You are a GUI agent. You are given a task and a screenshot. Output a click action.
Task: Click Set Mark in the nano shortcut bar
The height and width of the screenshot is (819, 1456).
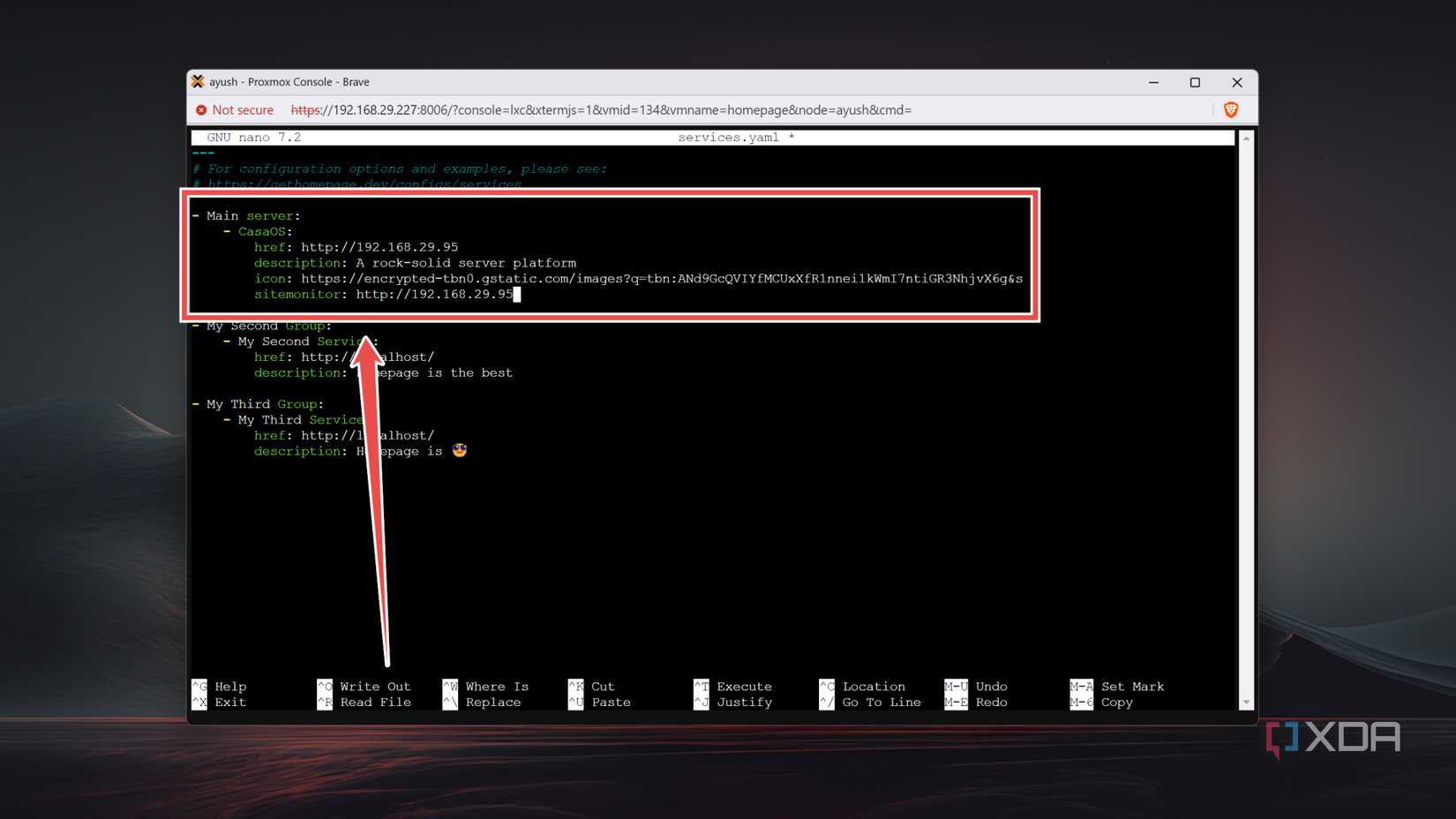tap(1132, 687)
